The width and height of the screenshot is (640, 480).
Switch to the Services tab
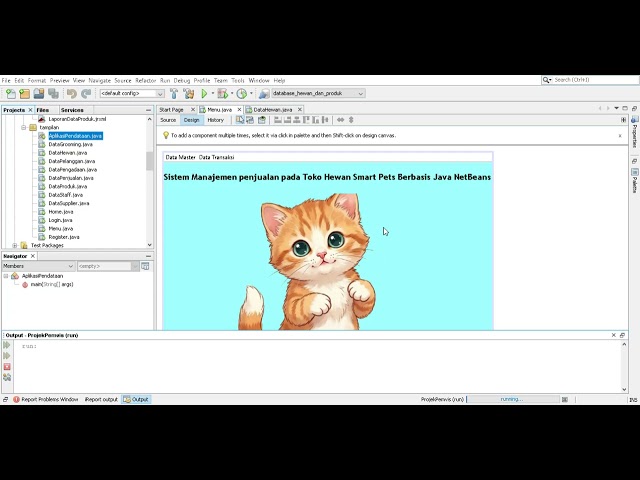72,110
